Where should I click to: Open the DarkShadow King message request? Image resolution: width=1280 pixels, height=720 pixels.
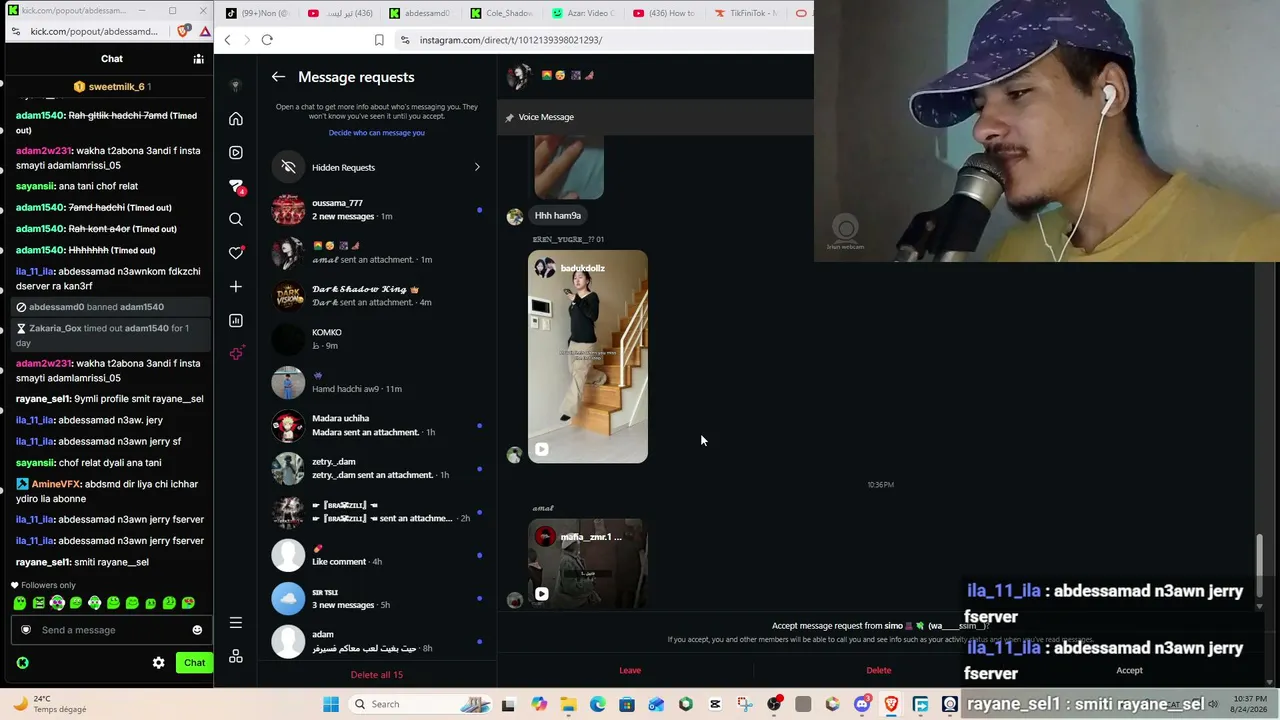(377, 296)
